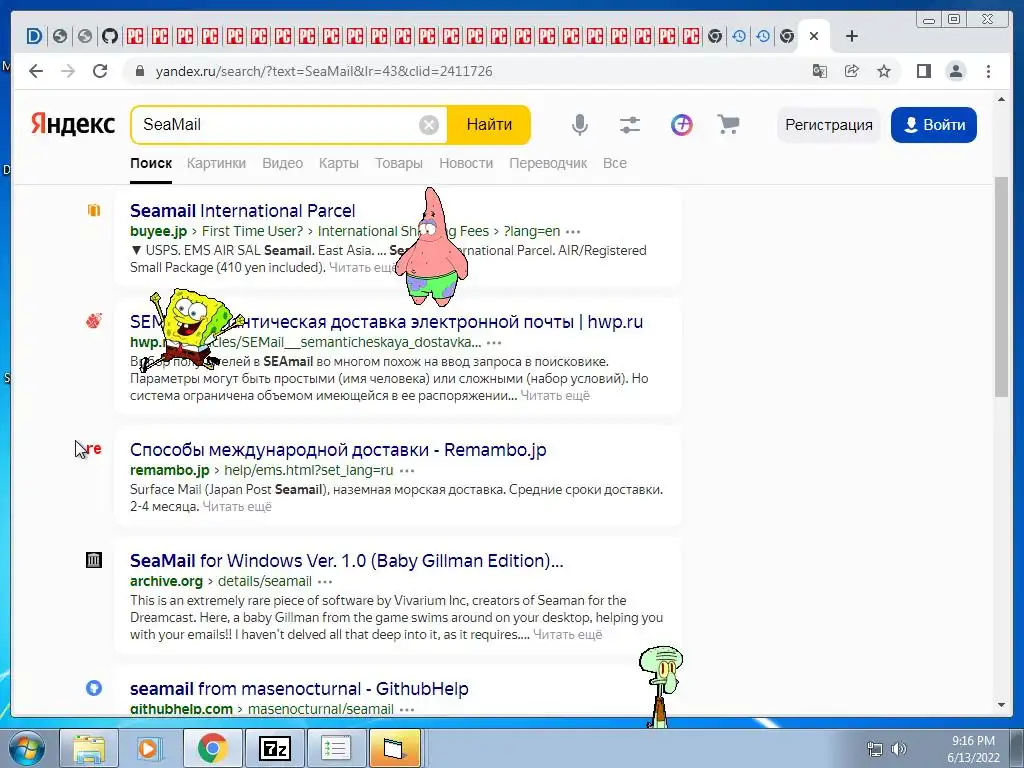
Task: Go to the Яндекс home logo
Action: [73, 124]
